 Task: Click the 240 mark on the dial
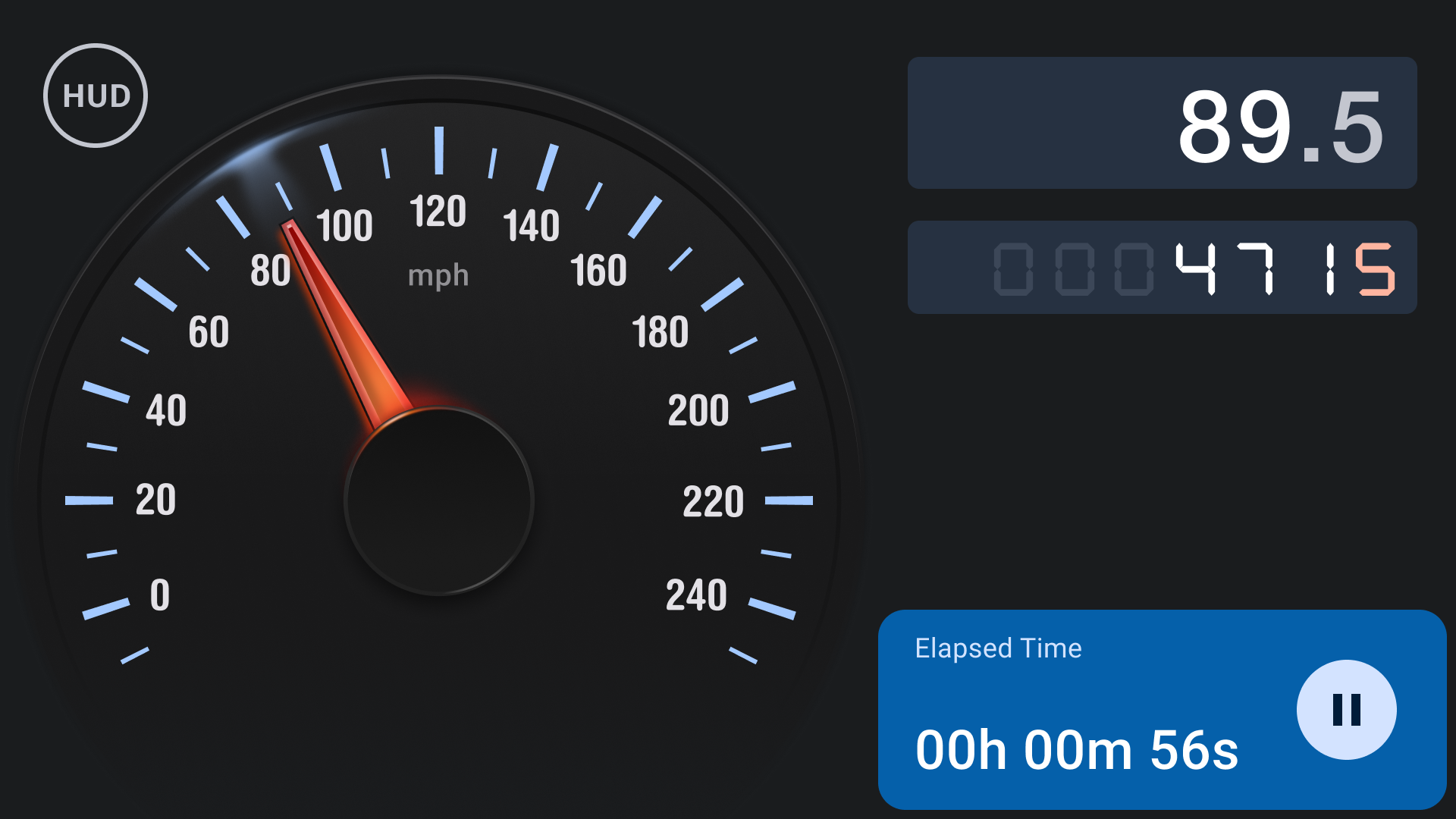[696, 595]
